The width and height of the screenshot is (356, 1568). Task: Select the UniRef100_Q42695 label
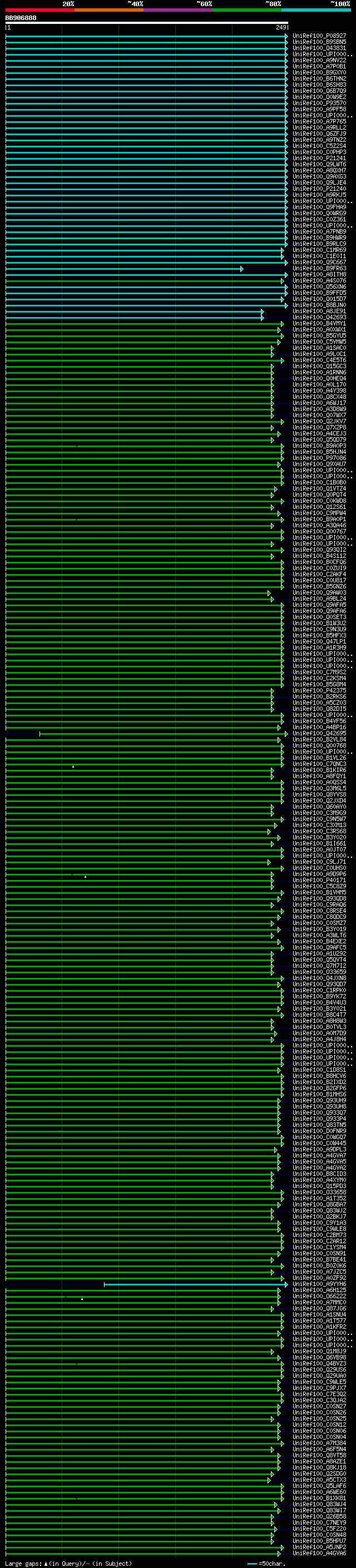(x=319, y=734)
